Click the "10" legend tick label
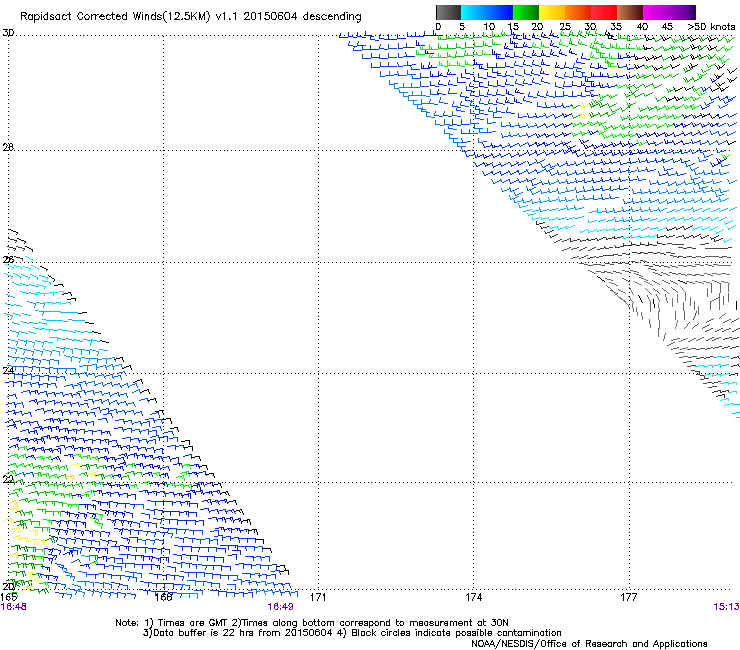The height and width of the screenshot is (650, 740). tap(489, 27)
